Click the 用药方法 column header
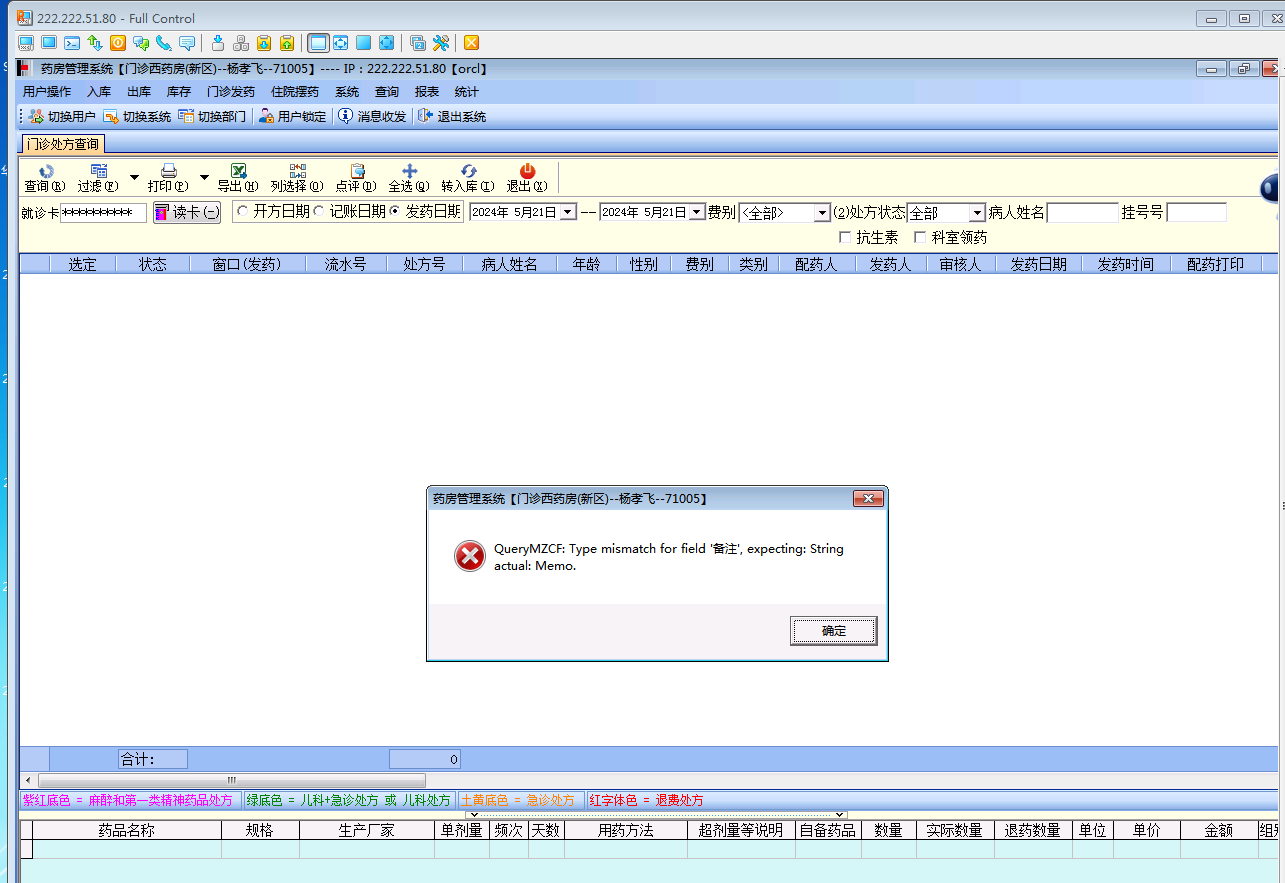This screenshot has width=1285, height=883. coord(626,830)
